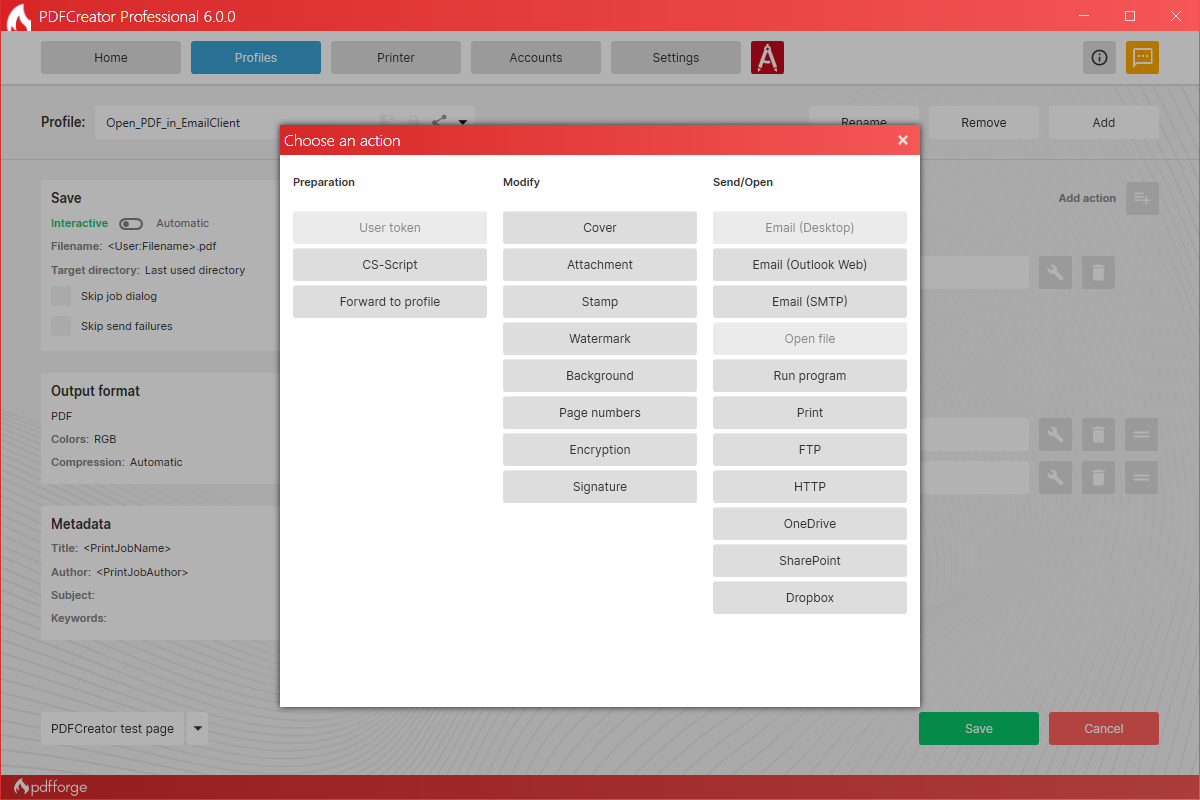Click the "Compression:" label text
1200x800 pixels.
[x=88, y=462]
